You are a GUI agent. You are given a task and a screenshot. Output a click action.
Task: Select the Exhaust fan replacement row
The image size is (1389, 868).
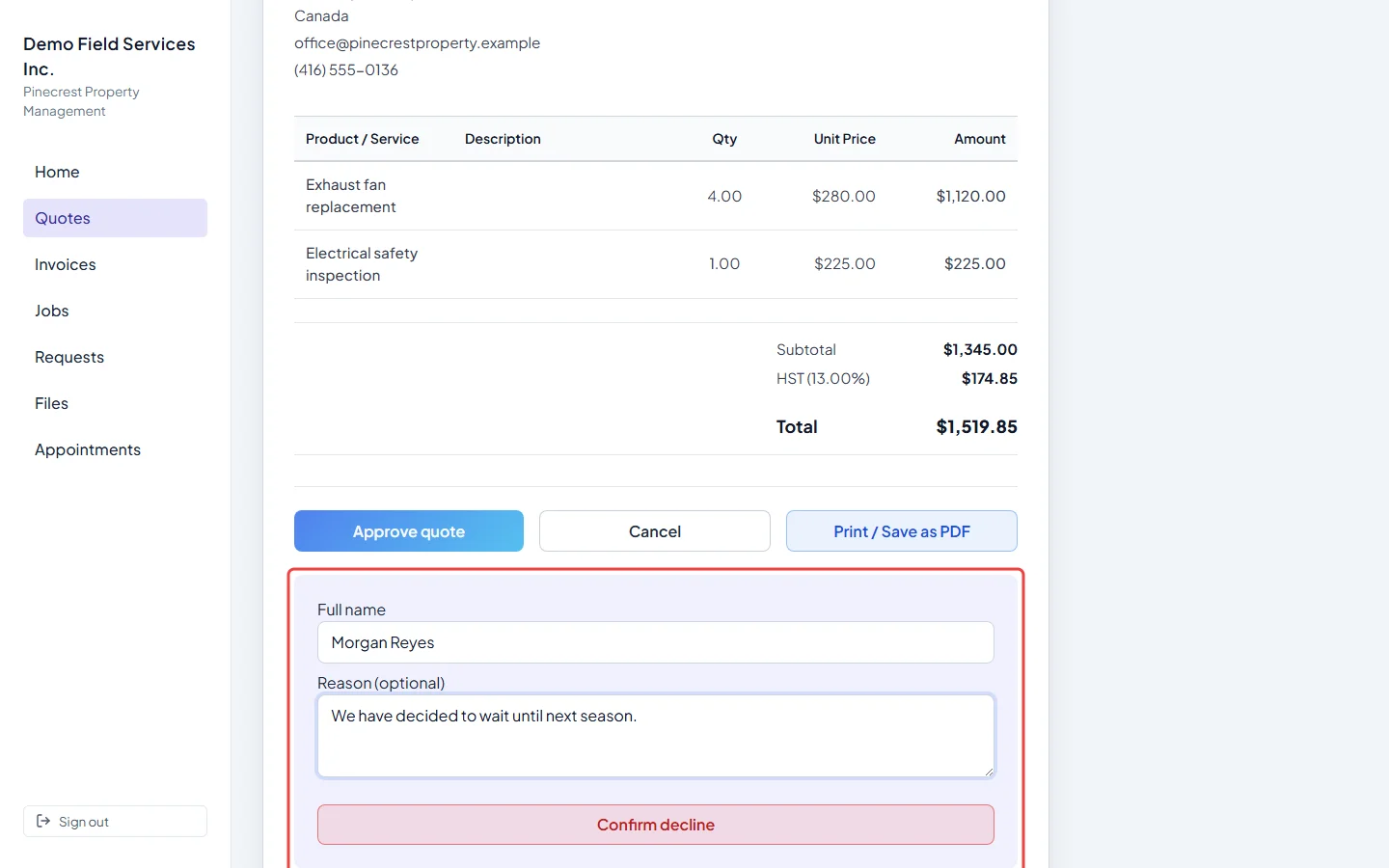coord(656,196)
